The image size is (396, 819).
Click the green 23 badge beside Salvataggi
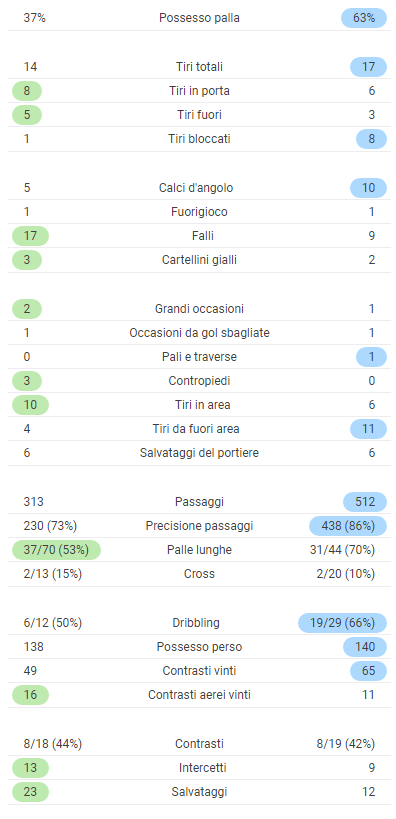(x=30, y=793)
